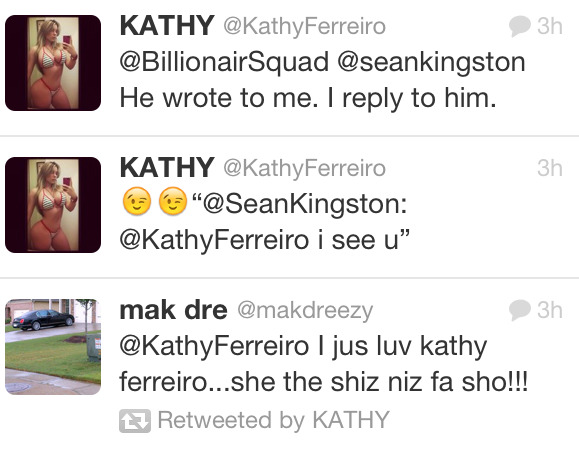Open the @BillionairSquad mention
This screenshot has width=579, height=449.
224,62
